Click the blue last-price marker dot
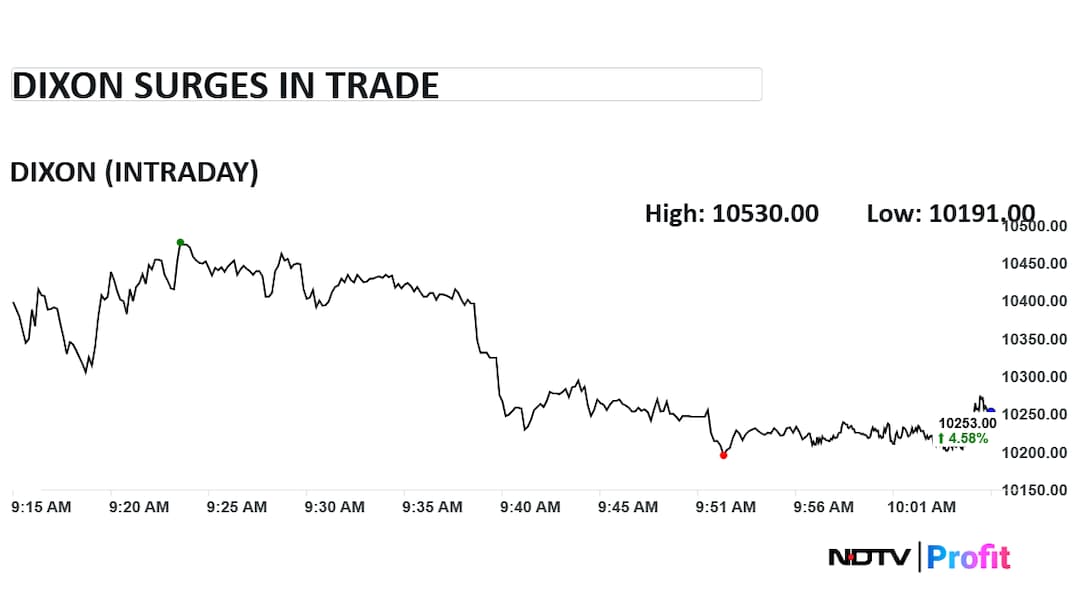1080x607 pixels. pos(990,411)
